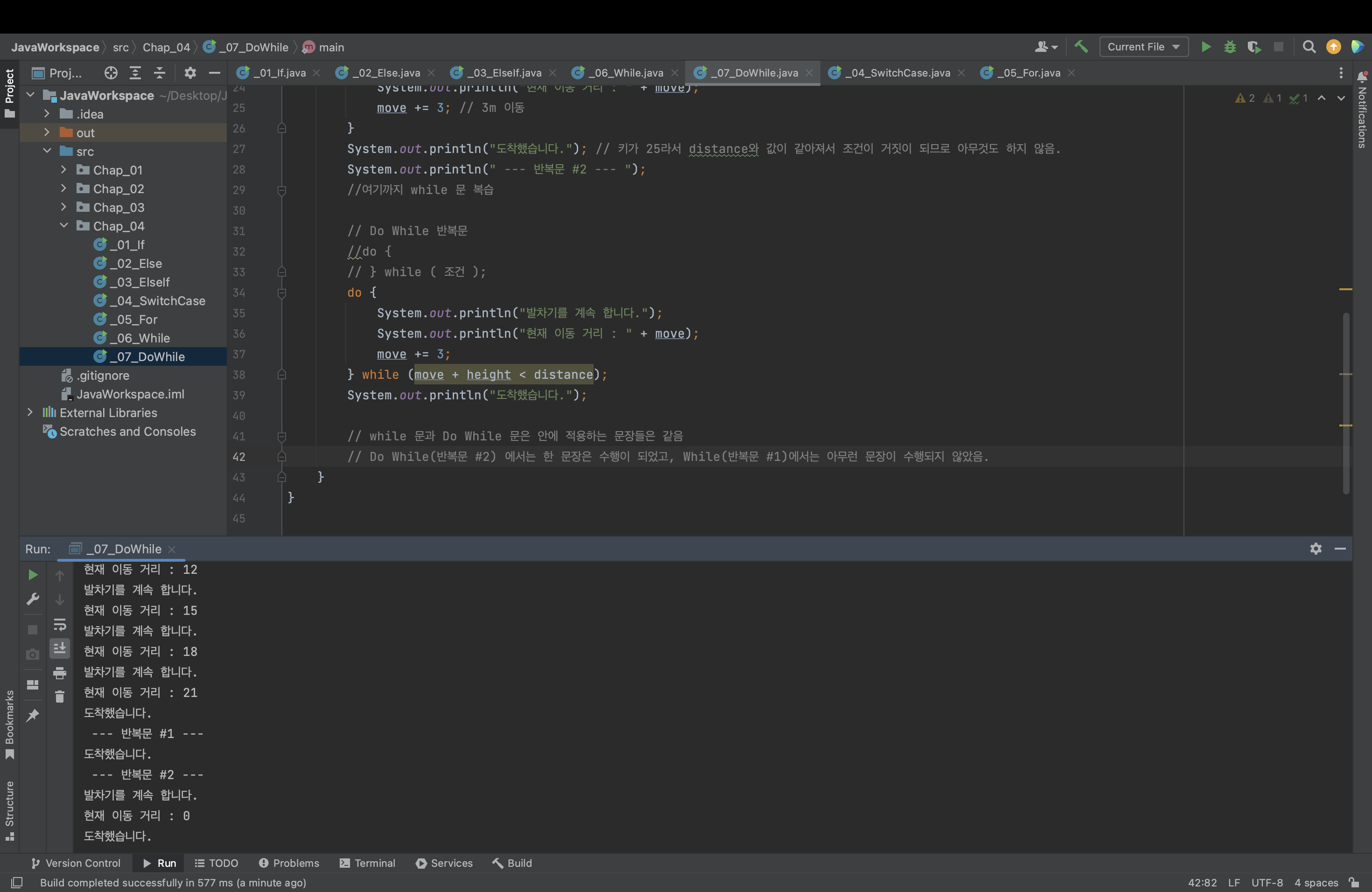Viewport: 1372px width, 892px height.
Task: Open the Services tool window
Action: click(444, 863)
